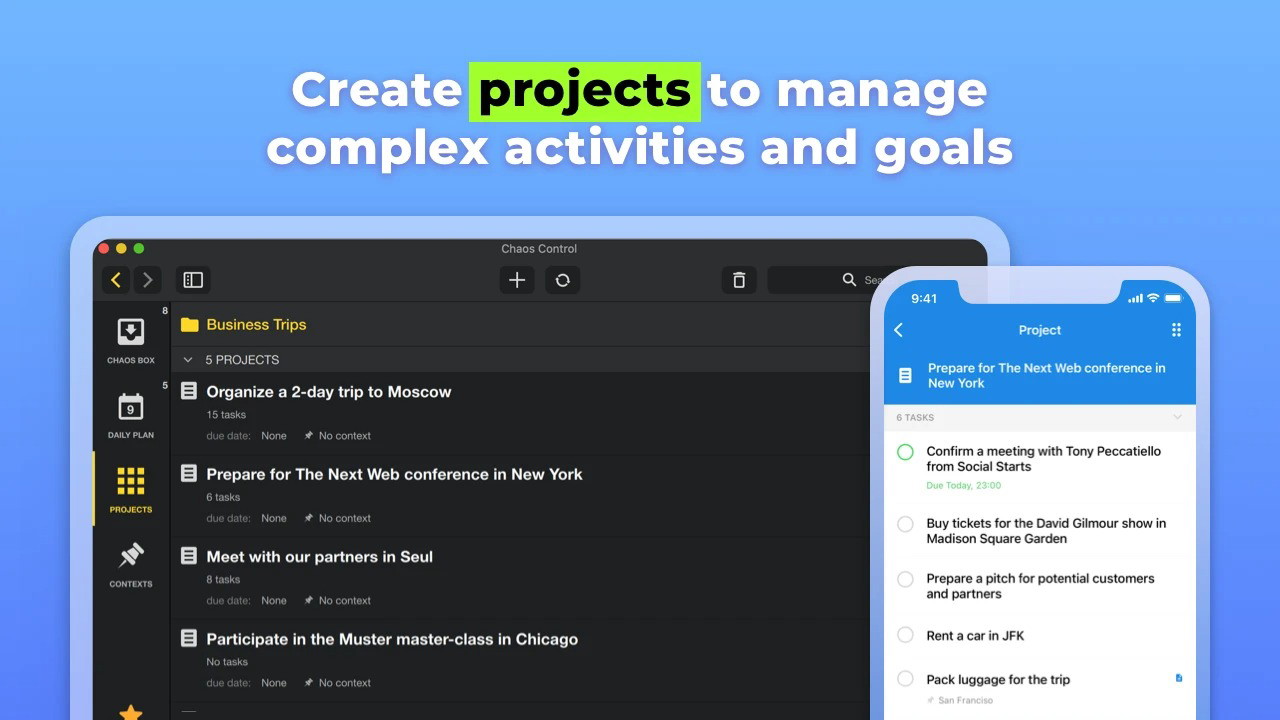1280x720 pixels.
Task: Click the 8 tasks count under Seul project
Action: click(223, 580)
